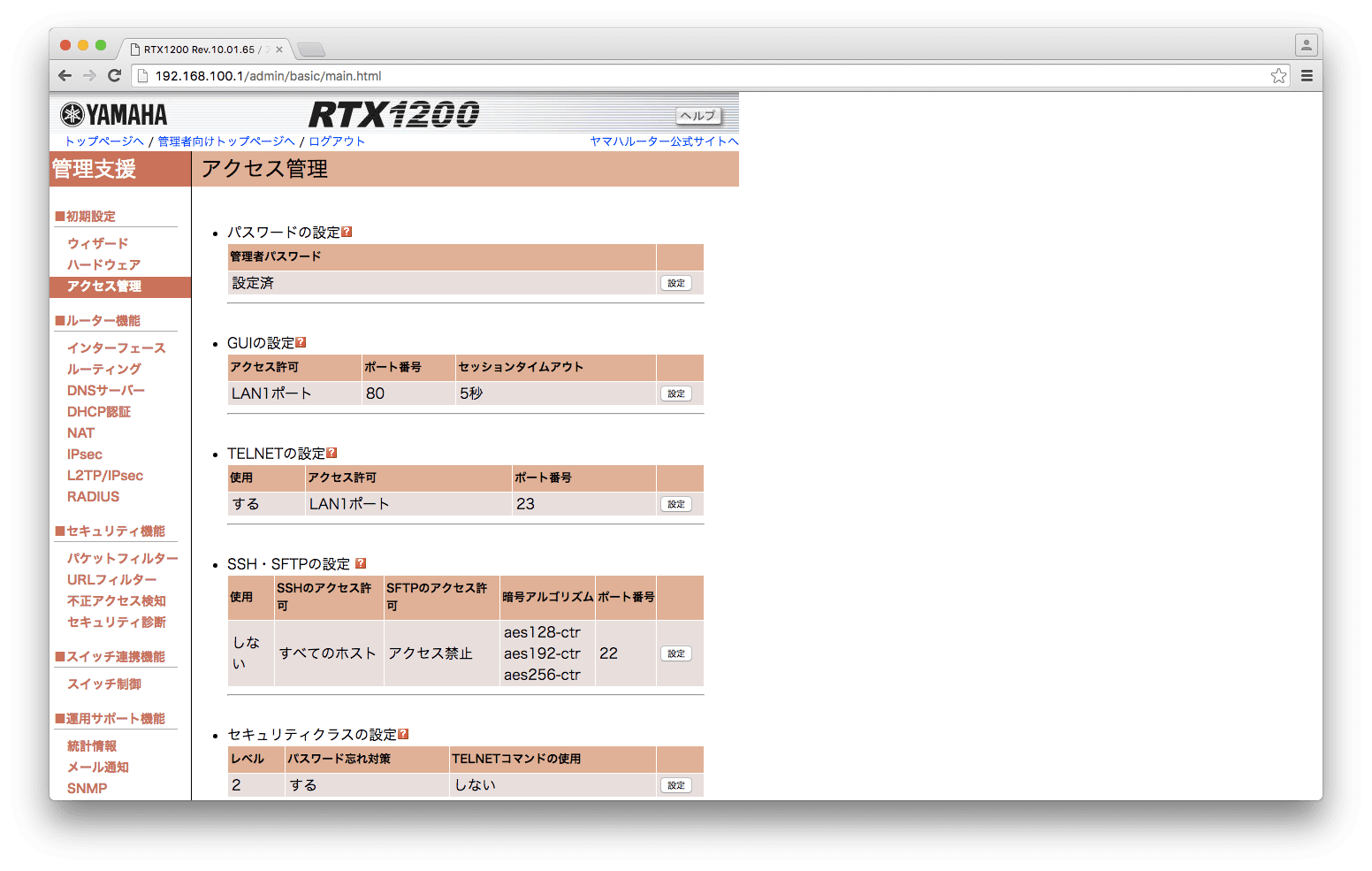Click the YAMAHA logo
Image resolution: width=1372 pixels, height=871 pixels.
click(x=114, y=115)
